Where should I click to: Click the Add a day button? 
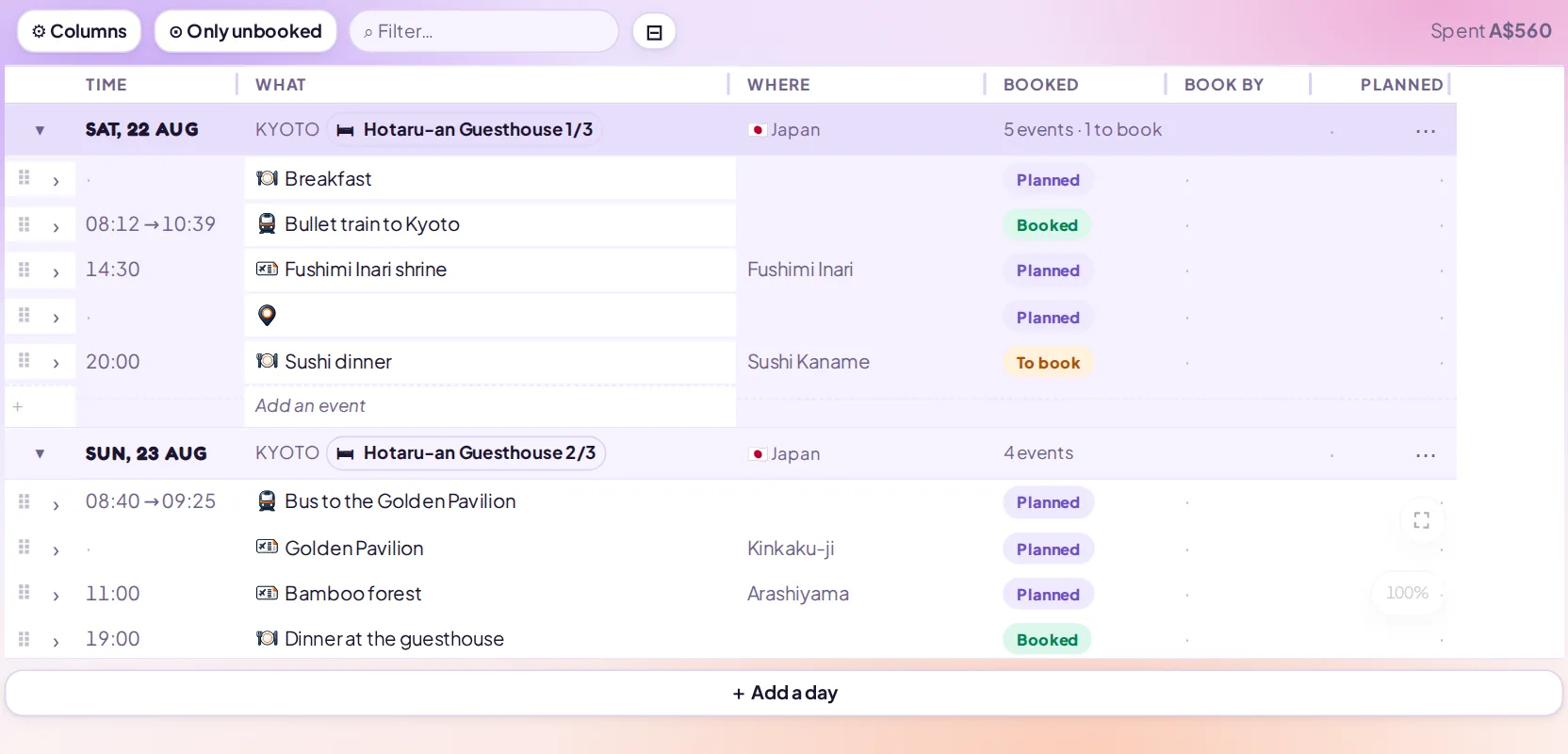784,693
